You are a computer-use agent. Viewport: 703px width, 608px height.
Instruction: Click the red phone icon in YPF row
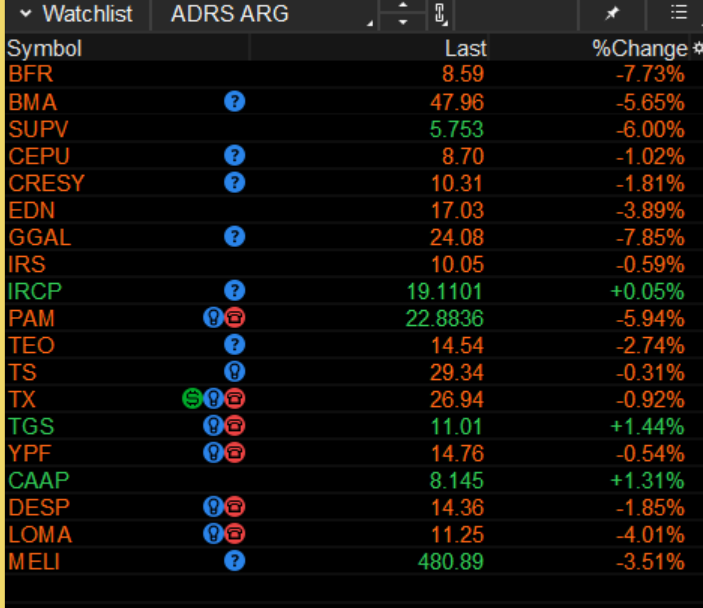234,453
